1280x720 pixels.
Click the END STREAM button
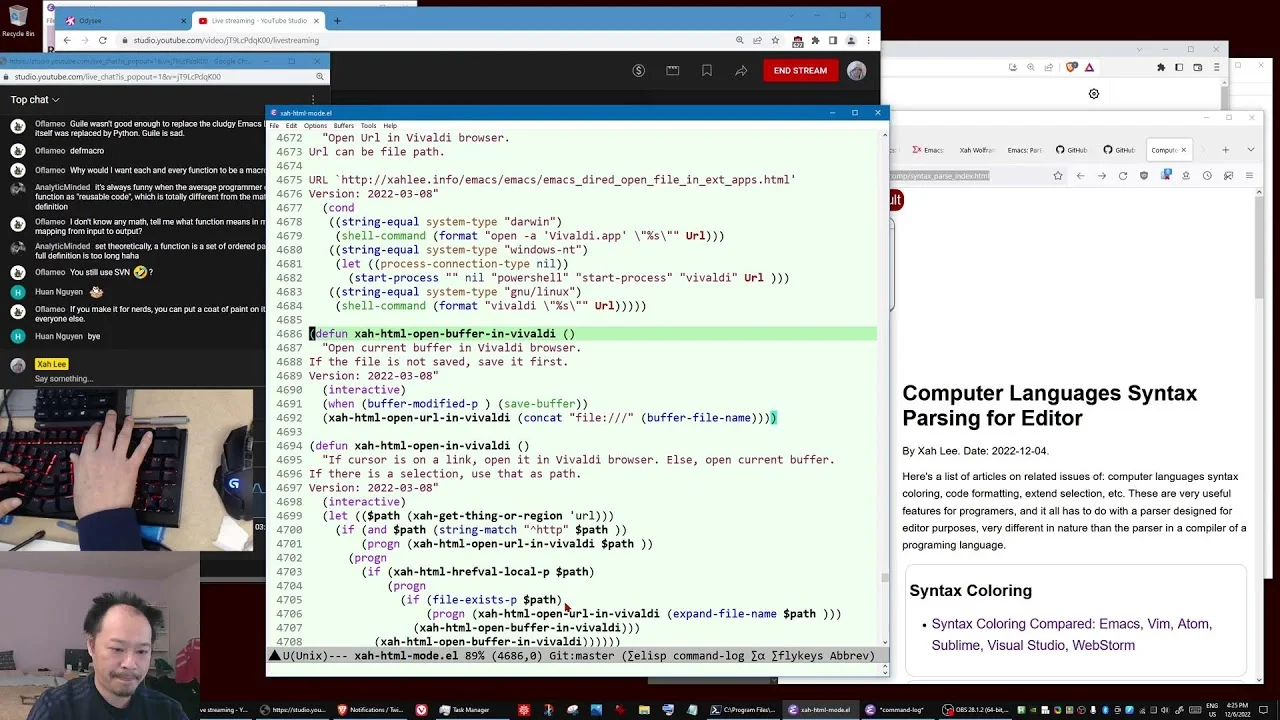pyautogui.click(x=800, y=70)
